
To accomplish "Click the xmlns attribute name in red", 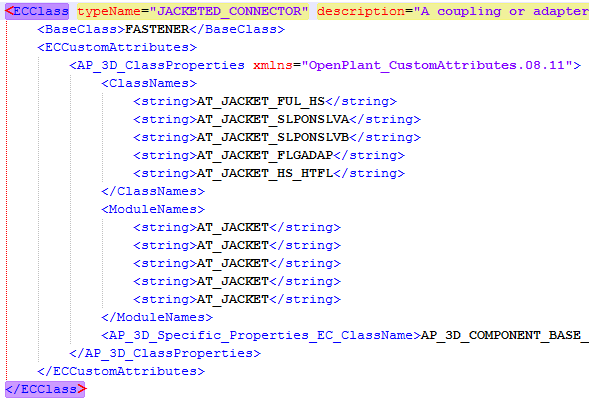I will 273,65.
